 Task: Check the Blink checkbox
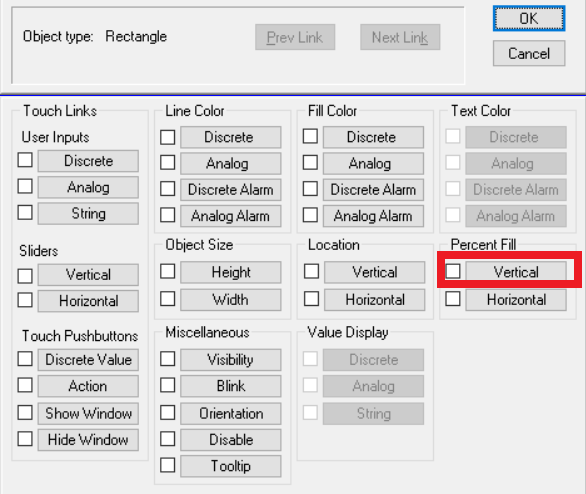pyautogui.click(x=167, y=385)
